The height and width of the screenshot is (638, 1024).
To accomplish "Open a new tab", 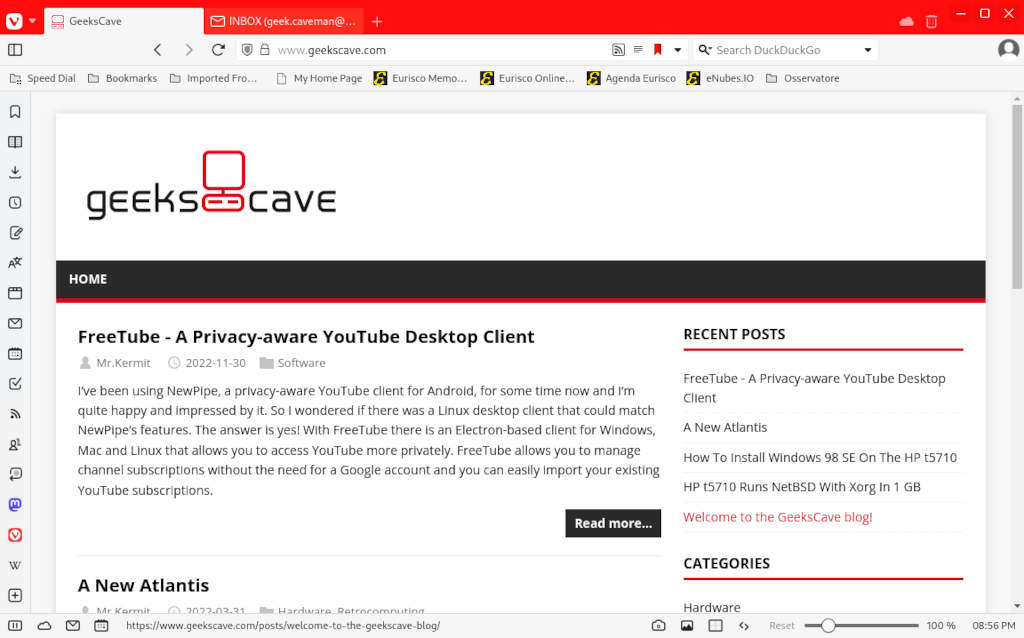I will (x=377, y=22).
